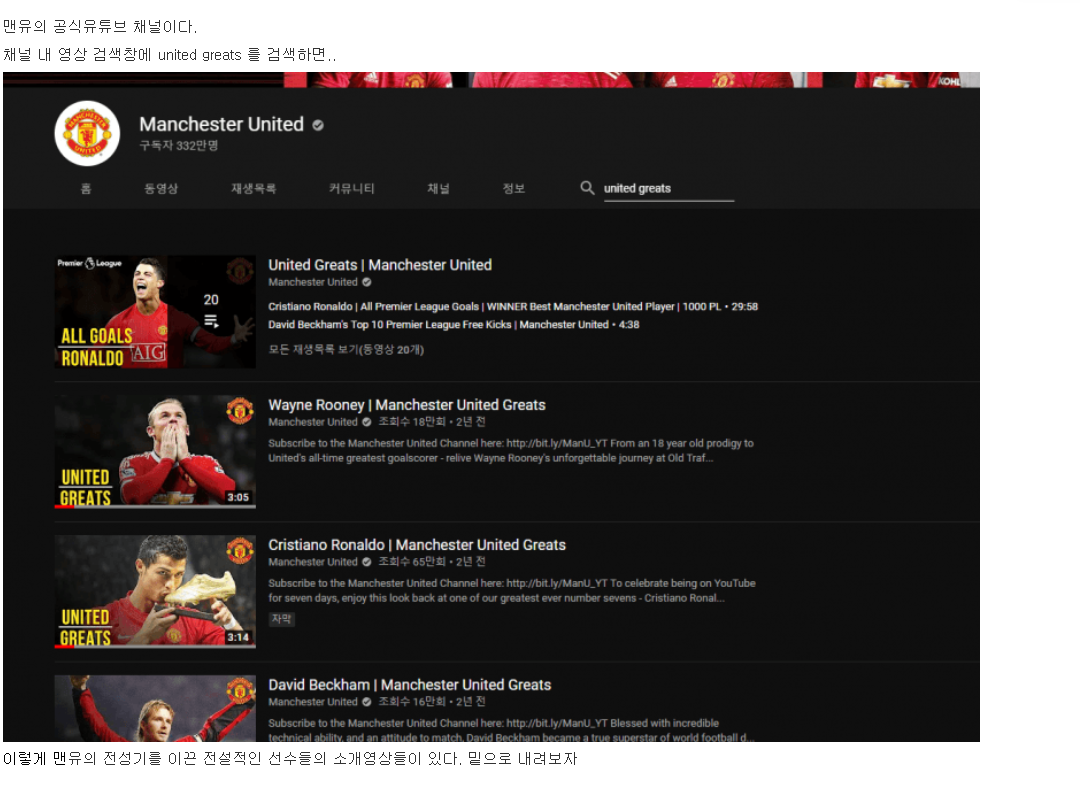Open United Greats | Manchester United playlist title
The width and height of the screenshot is (1080, 787).
pos(380,265)
